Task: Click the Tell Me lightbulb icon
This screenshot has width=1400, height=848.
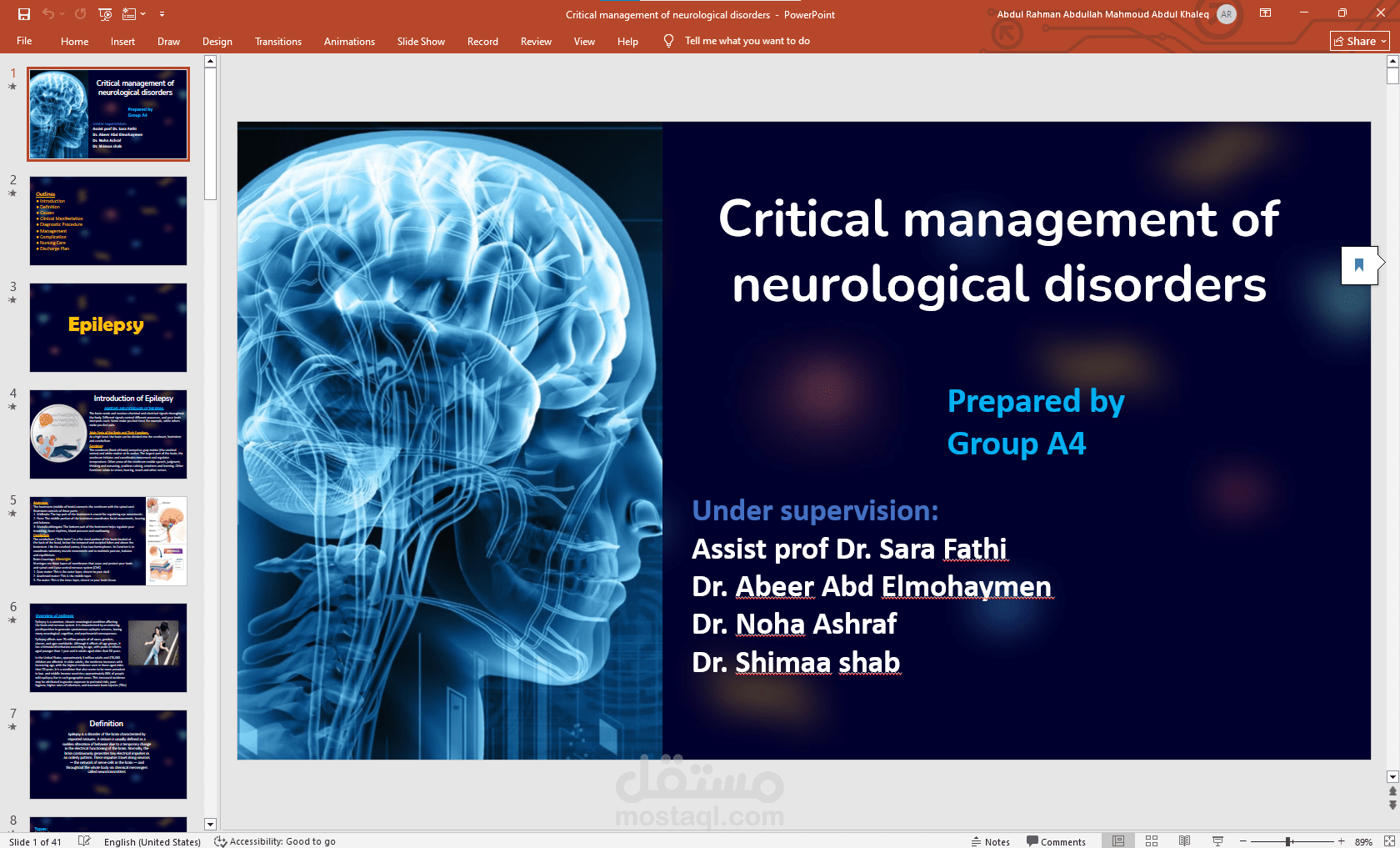Action: tap(668, 41)
